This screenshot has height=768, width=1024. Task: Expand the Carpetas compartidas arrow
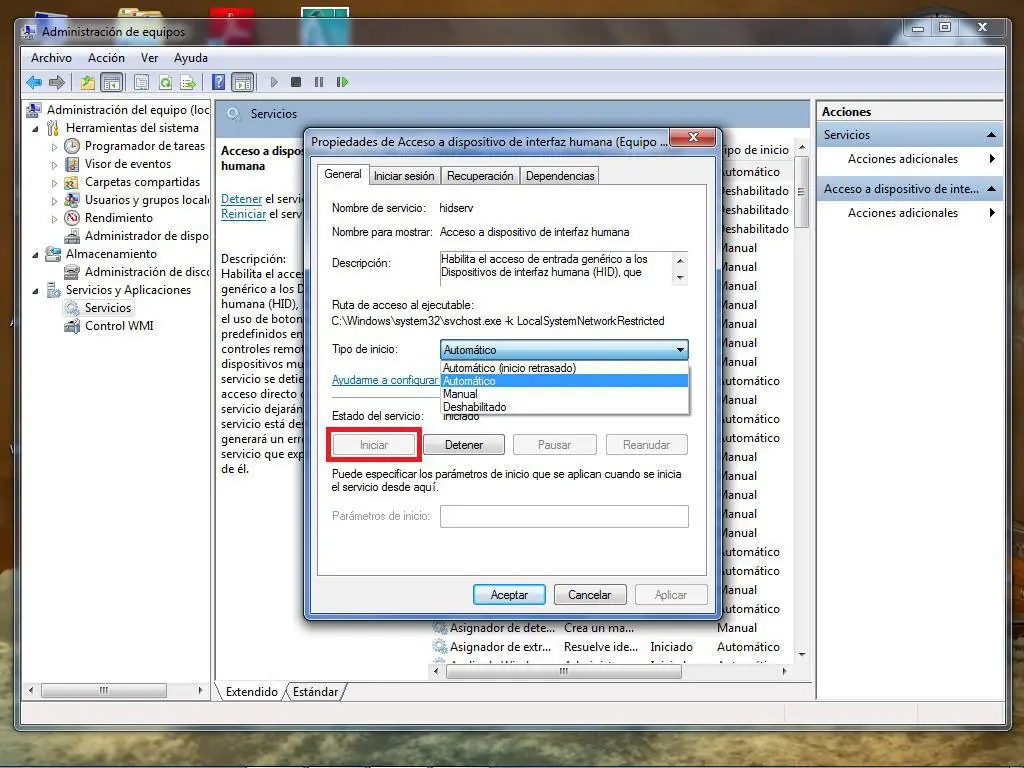tap(54, 183)
